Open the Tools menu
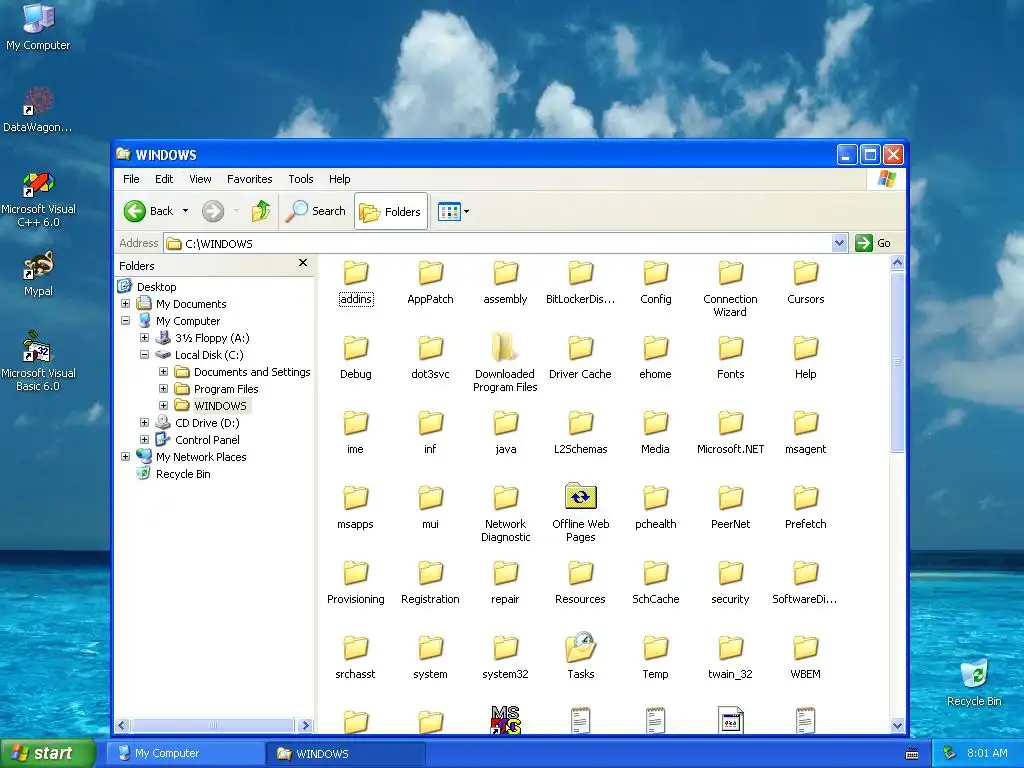The image size is (1024, 768). point(300,179)
